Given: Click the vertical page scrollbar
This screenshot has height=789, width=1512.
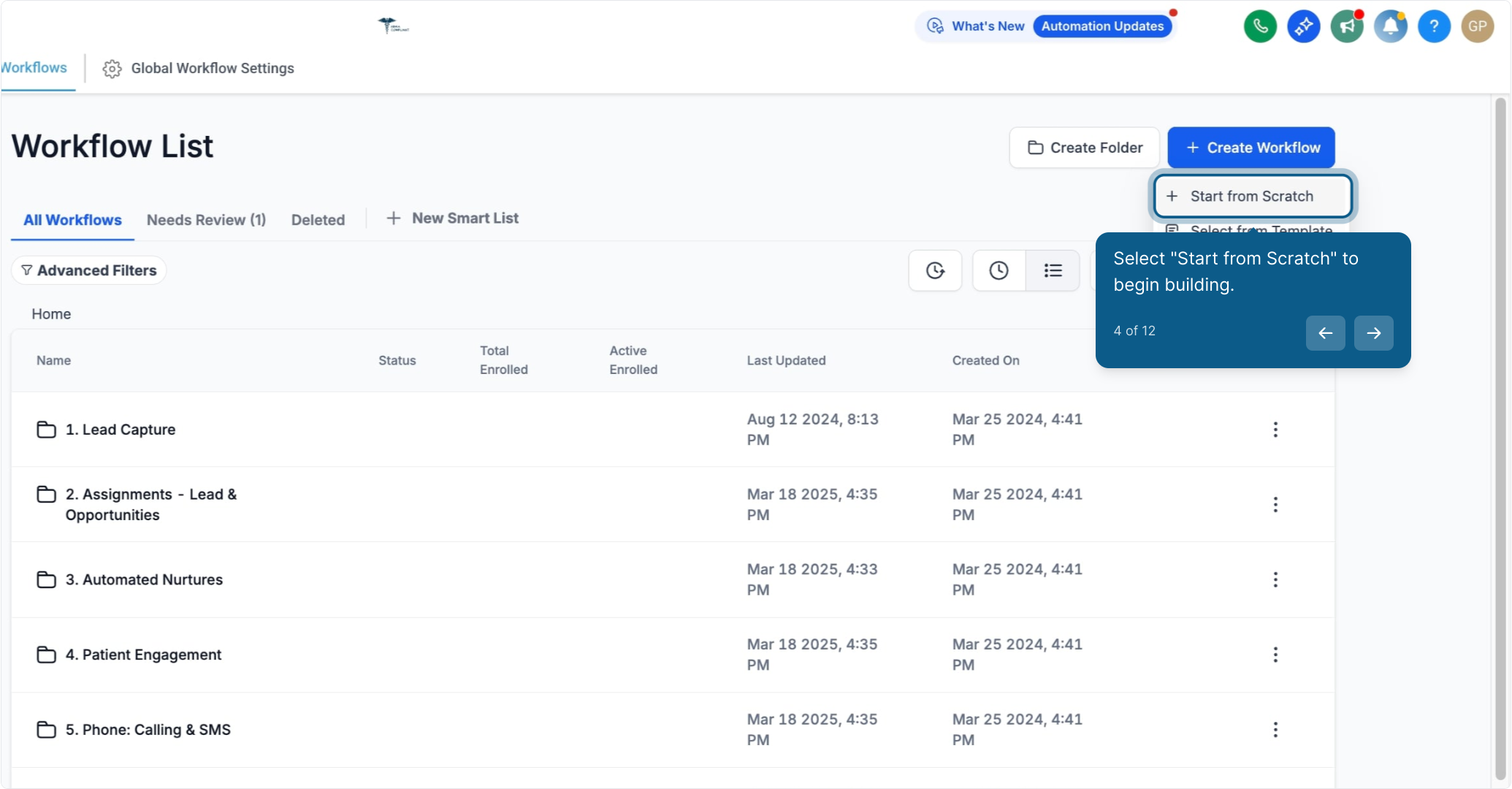Looking at the screenshot, I should pos(1500,438).
